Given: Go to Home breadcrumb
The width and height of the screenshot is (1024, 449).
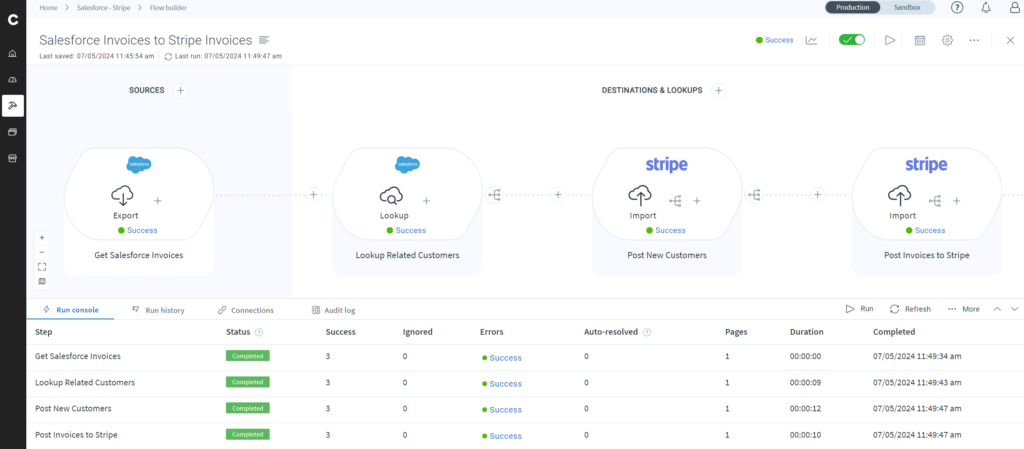Looking at the screenshot, I should [x=48, y=8].
